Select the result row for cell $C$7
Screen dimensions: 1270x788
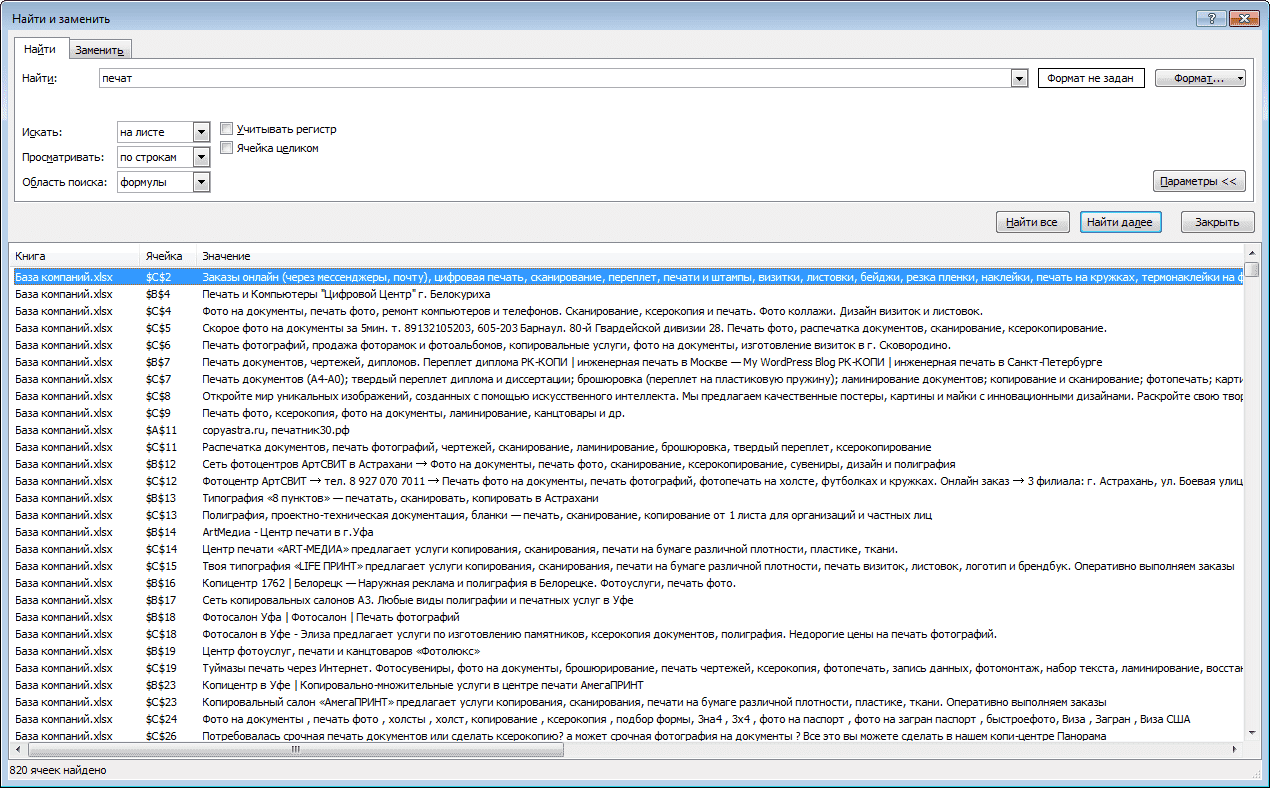coord(626,379)
